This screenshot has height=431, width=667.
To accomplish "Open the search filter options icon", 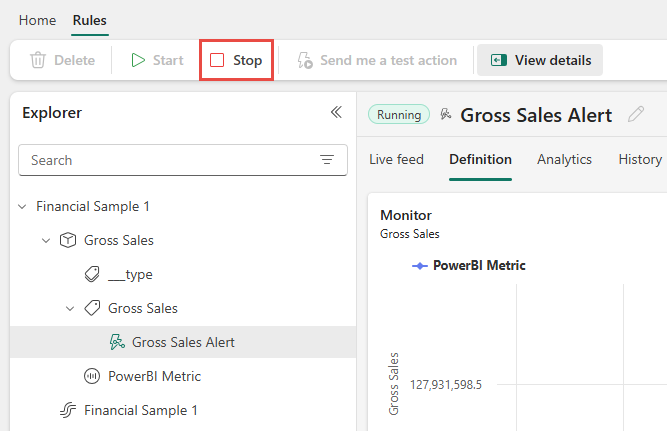I will 327,160.
